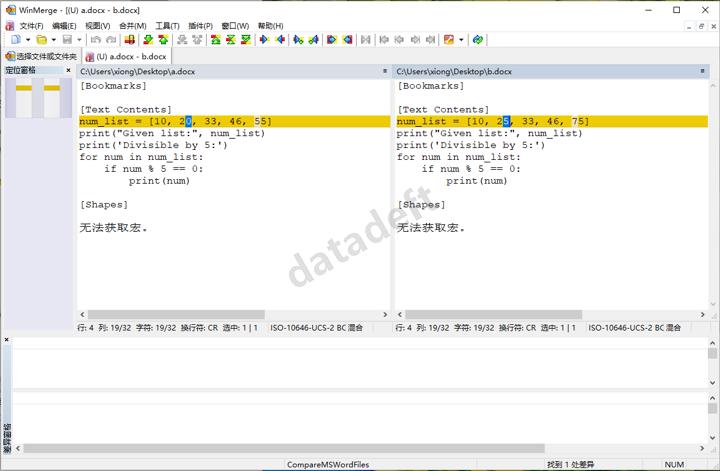Viewport: 720px width, 471px height.
Task: Click Copy Right and Advance icon
Action: coord(298,40)
